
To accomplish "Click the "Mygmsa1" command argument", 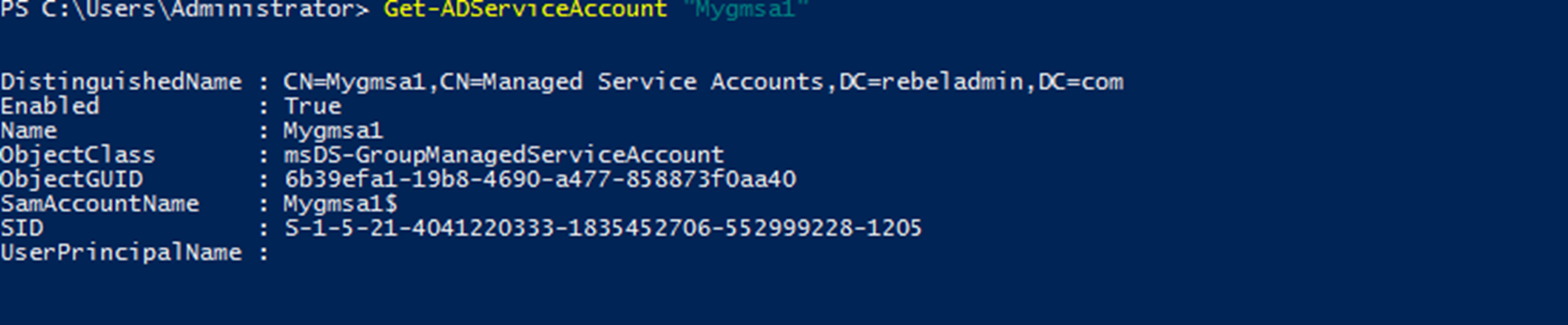I will pos(745,10).
